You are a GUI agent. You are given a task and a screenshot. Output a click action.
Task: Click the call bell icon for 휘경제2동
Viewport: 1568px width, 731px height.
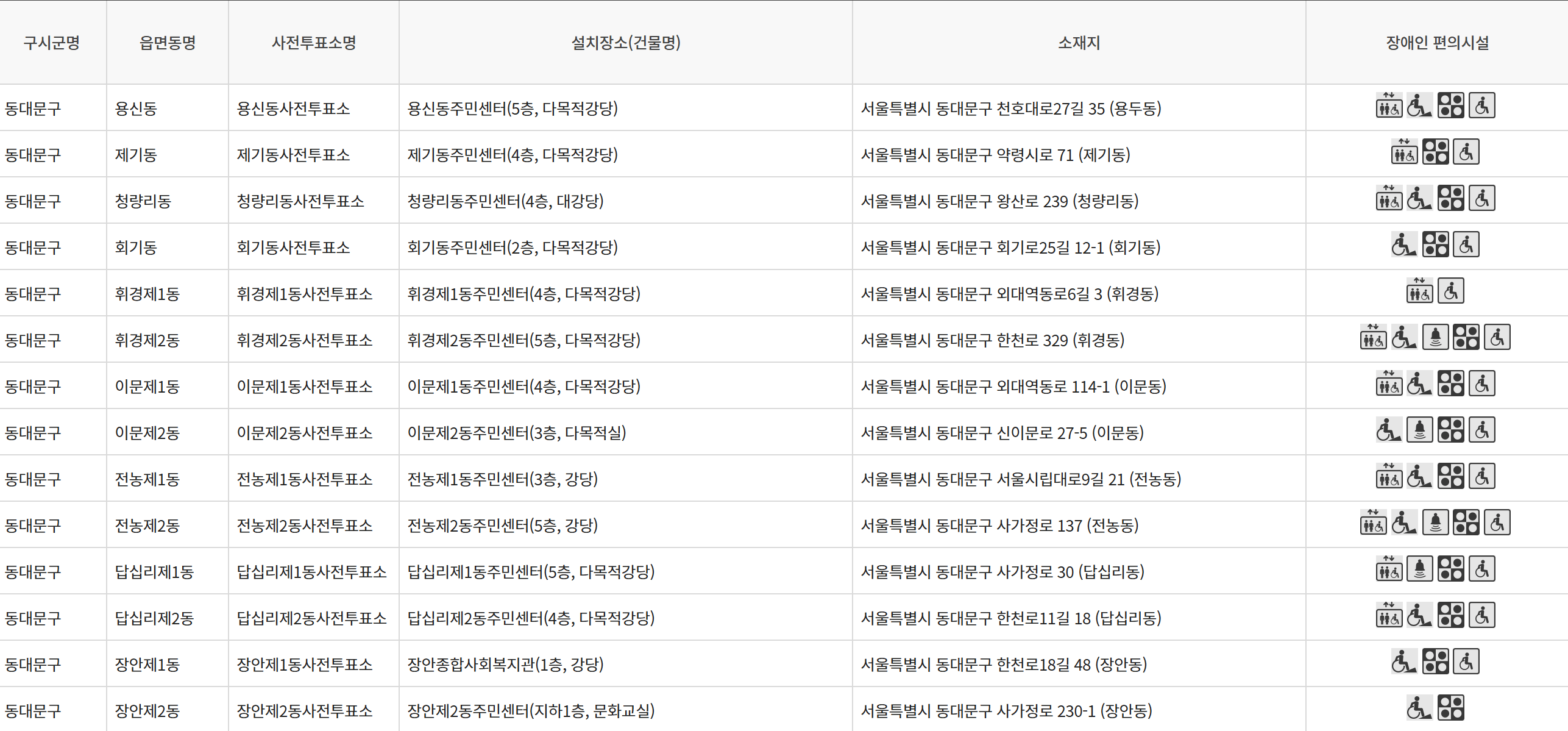pos(1435,338)
